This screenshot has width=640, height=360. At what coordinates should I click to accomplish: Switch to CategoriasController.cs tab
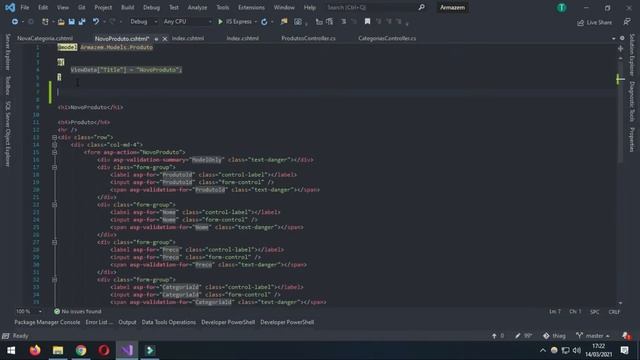387,38
